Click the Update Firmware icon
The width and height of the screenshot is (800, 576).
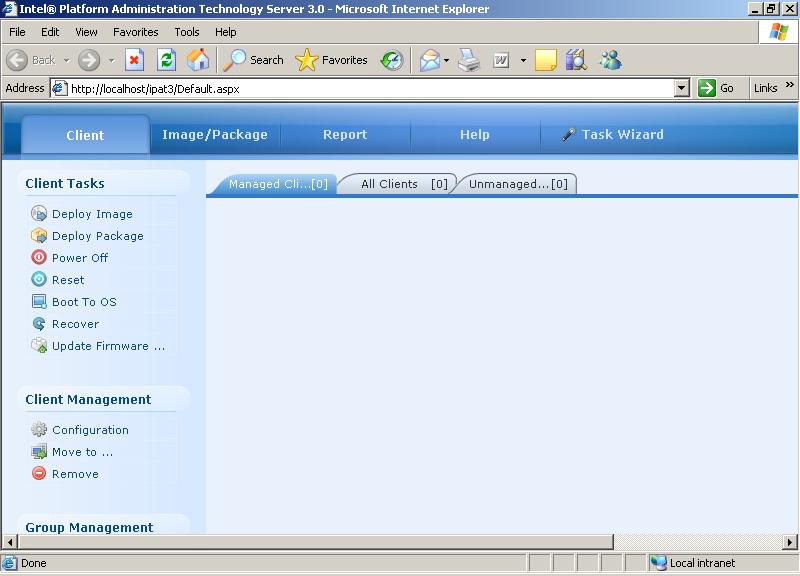click(39, 346)
